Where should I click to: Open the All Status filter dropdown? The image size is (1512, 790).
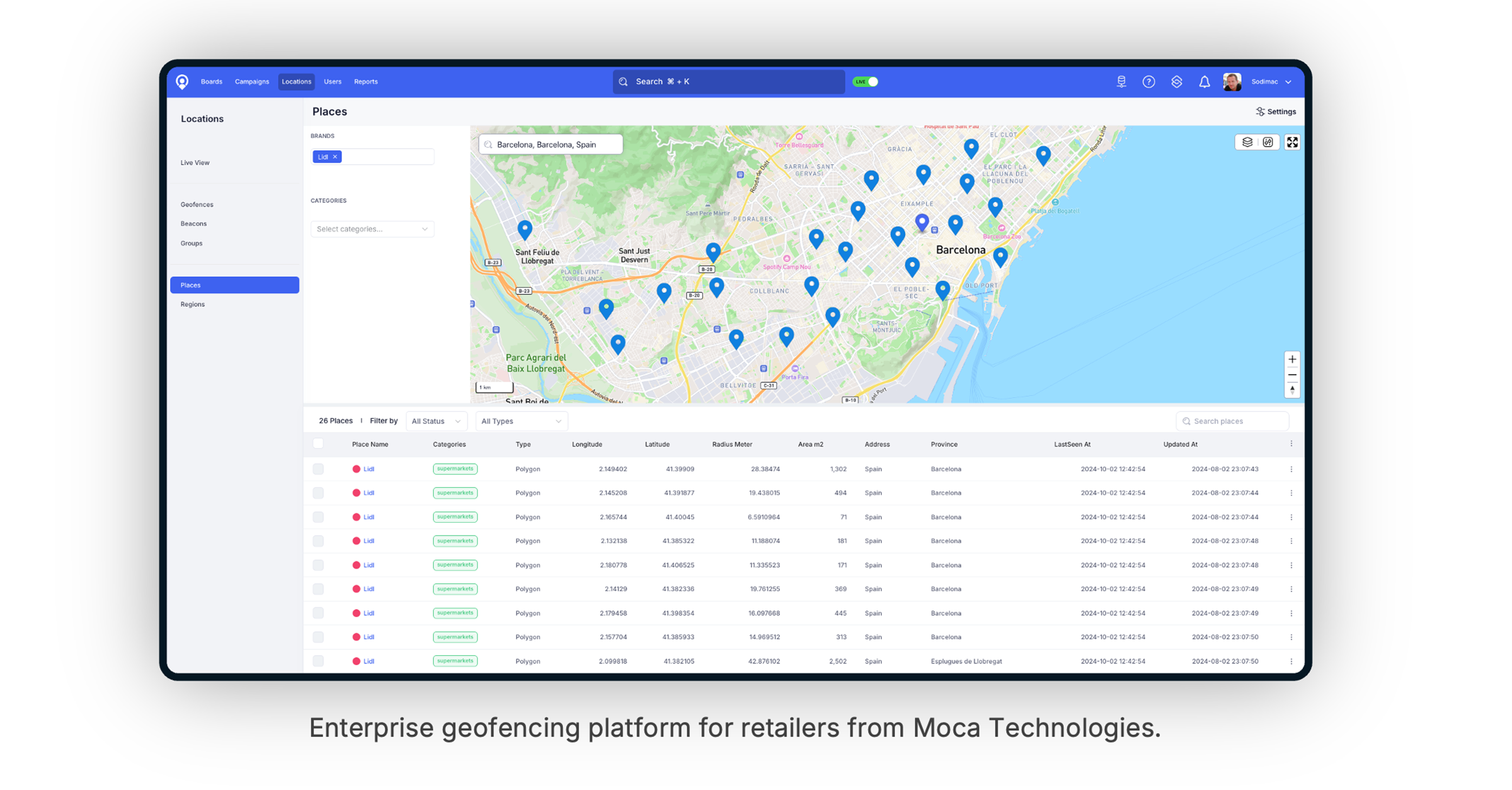coord(436,421)
